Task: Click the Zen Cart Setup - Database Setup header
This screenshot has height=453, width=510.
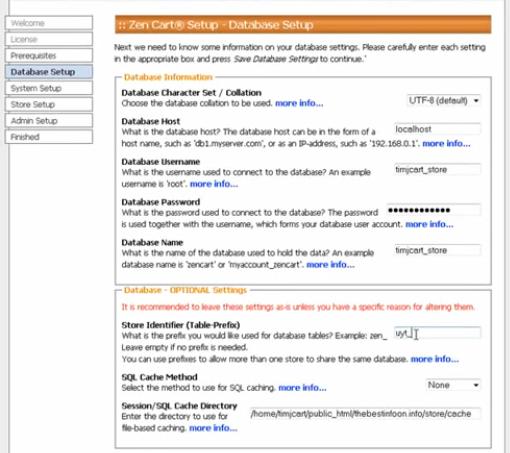Action: [x=303, y=25]
